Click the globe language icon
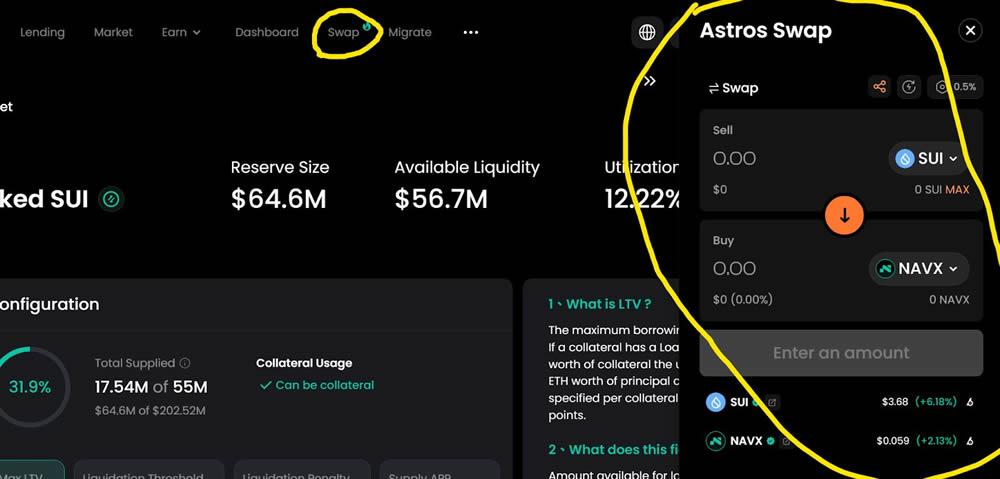The height and width of the screenshot is (479, 1000). pos(647,33)
